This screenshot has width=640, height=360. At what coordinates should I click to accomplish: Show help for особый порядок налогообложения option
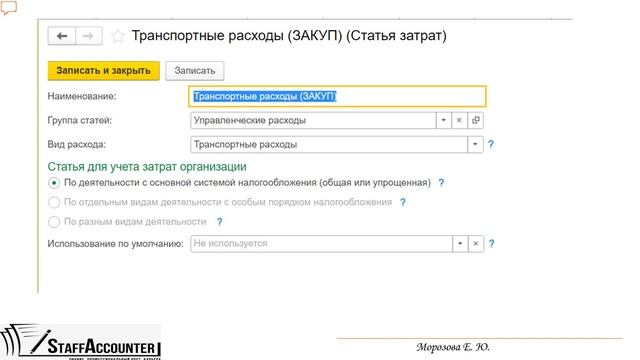pos(403,202)
